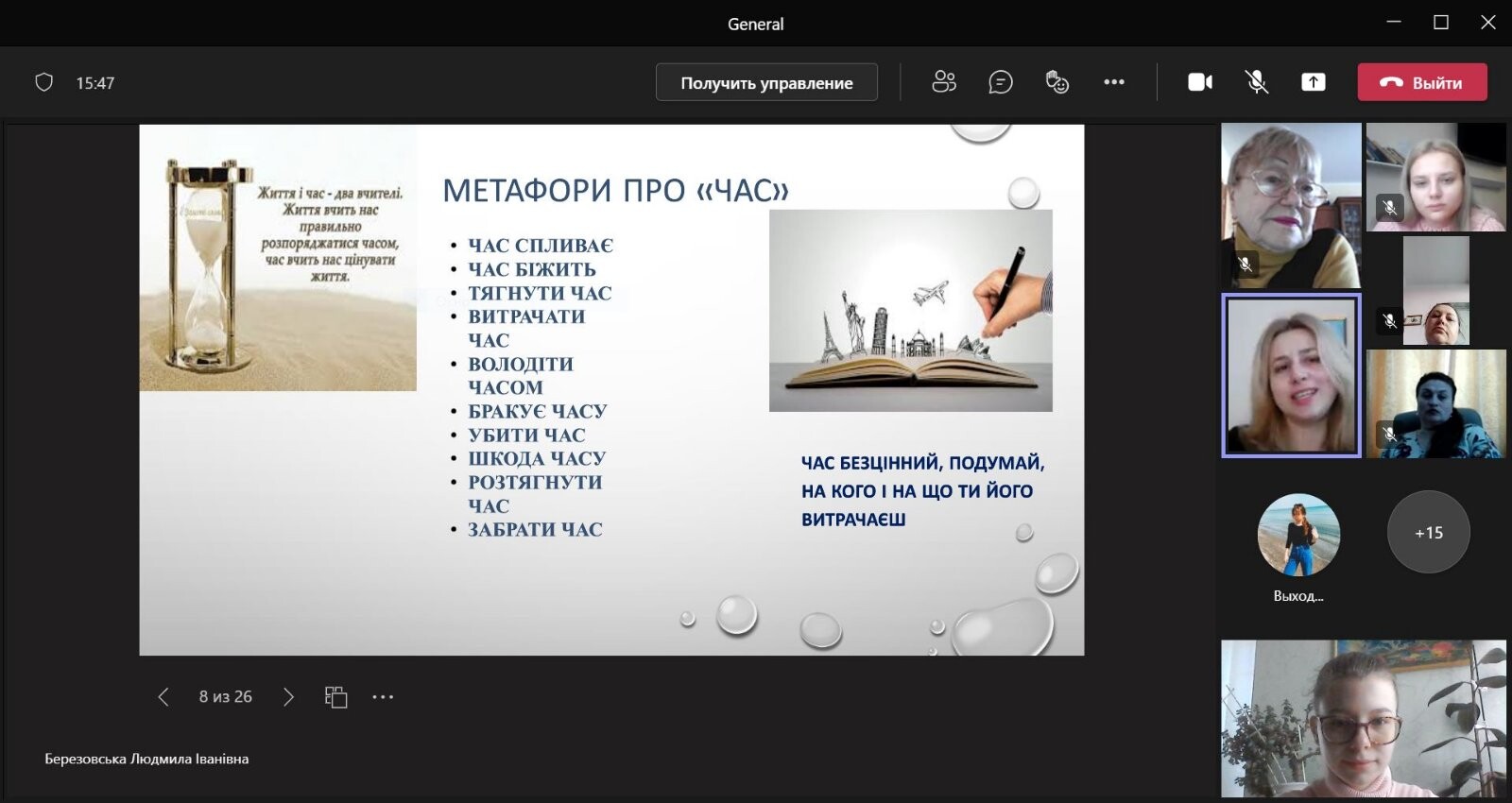The height and width of the screenshot is (803, 1512).
Task: Click the General window title
Action: (755, 25)
